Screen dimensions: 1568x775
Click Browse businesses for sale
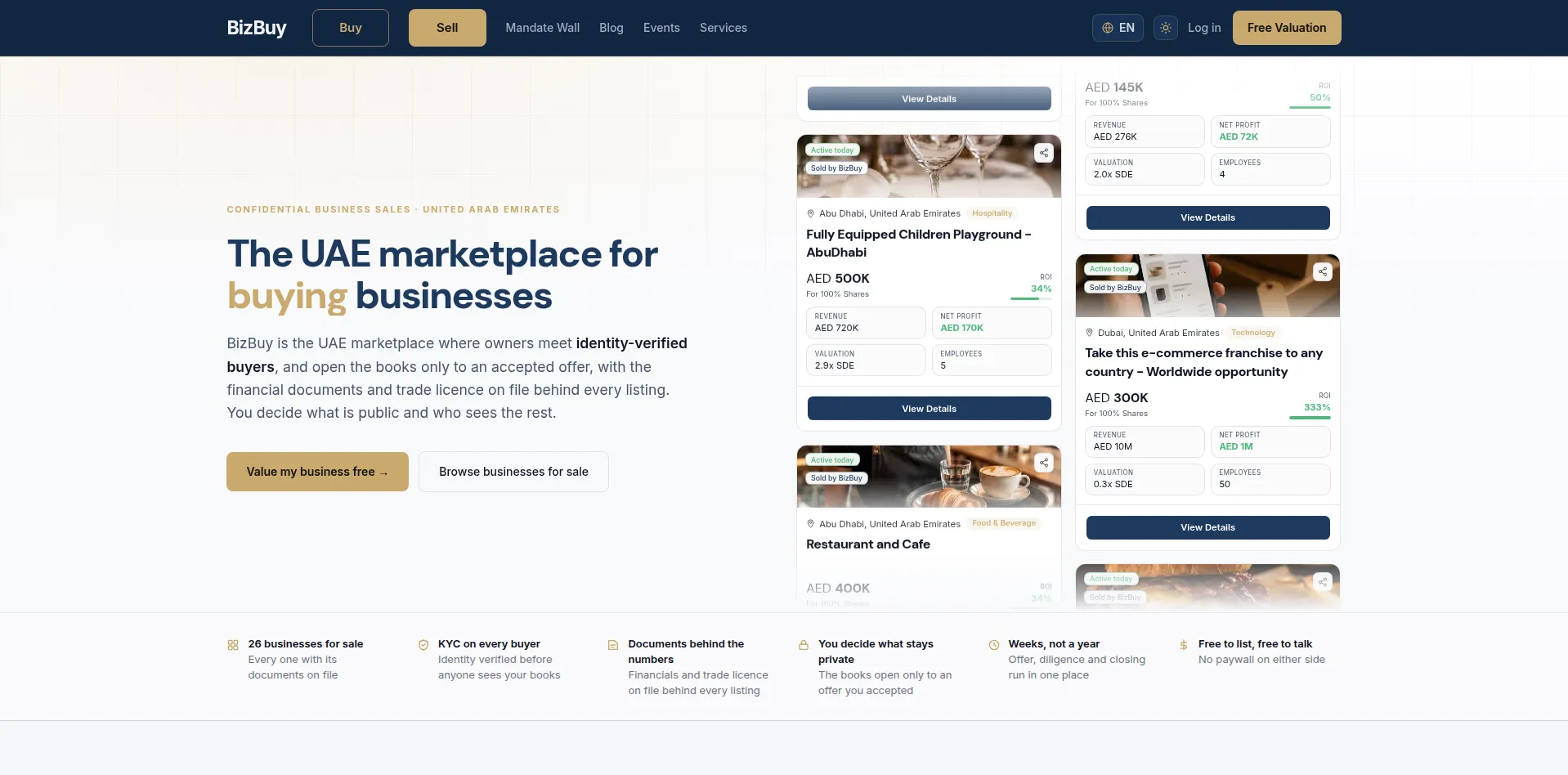tap(513, 472)
